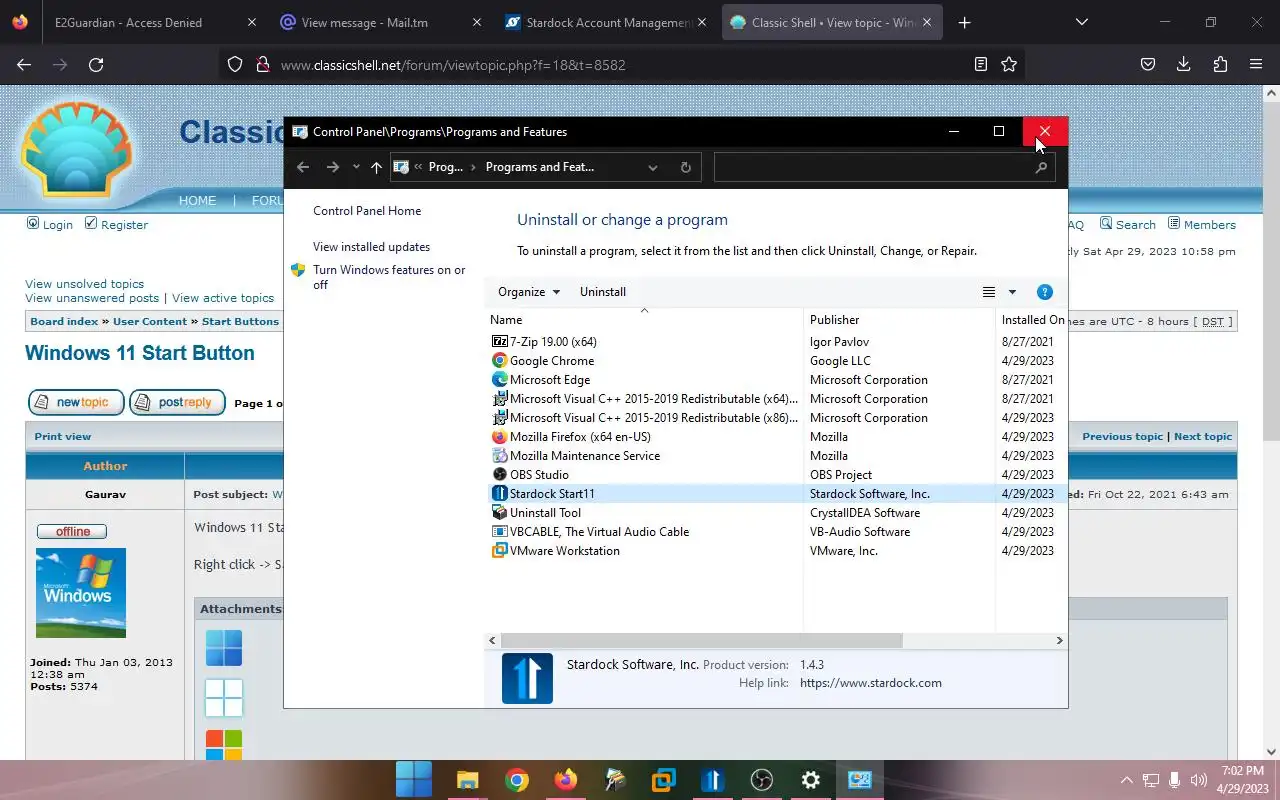Click the VBCABLE icon in programs list
The width and height of the screenshot is (1280, 800).
point(500,532)
